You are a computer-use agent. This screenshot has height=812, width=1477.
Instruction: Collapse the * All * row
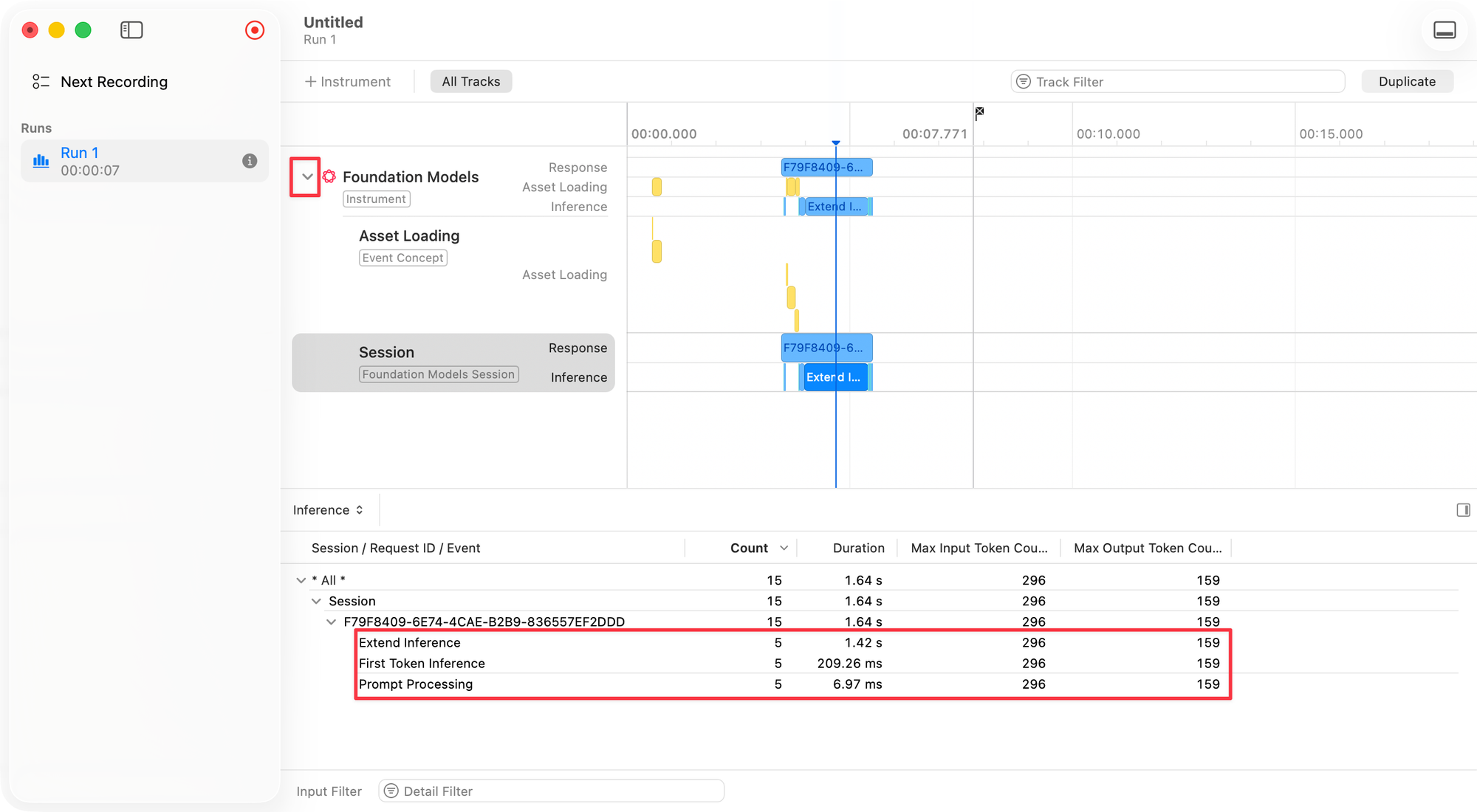pyautogui.click(x=301, y=580)
